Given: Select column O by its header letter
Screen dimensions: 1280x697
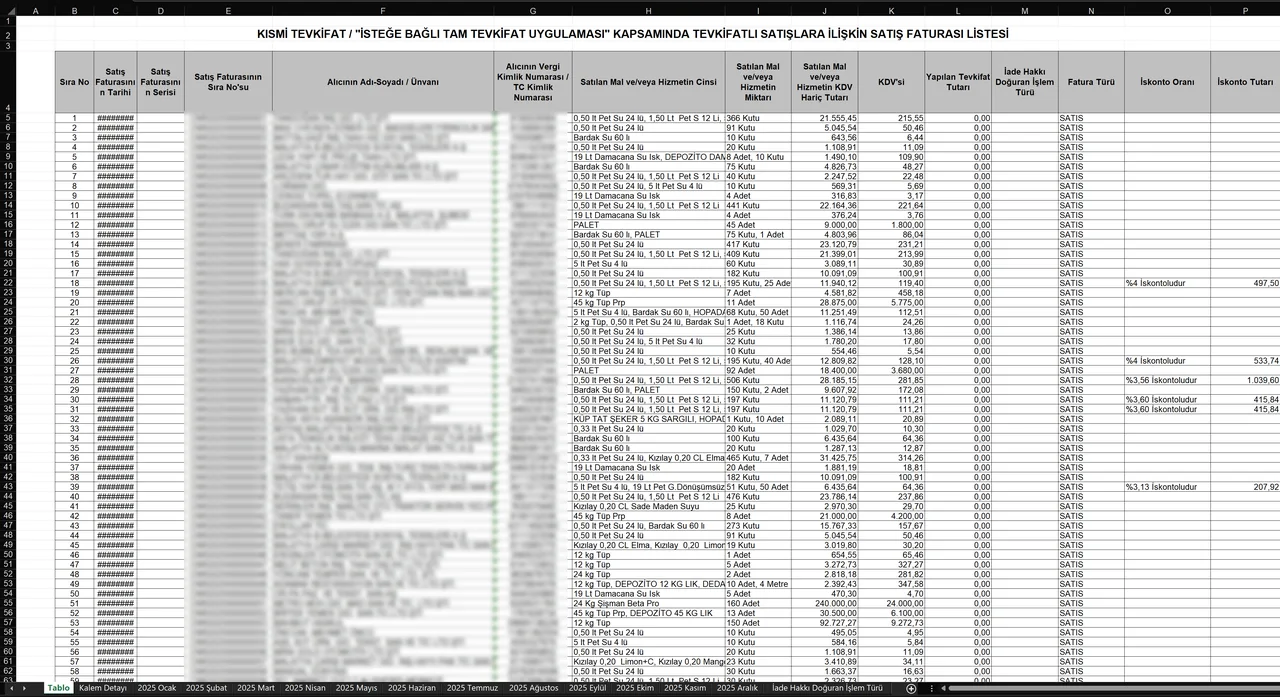Looking at the screenshot, I should (1167, 11).
